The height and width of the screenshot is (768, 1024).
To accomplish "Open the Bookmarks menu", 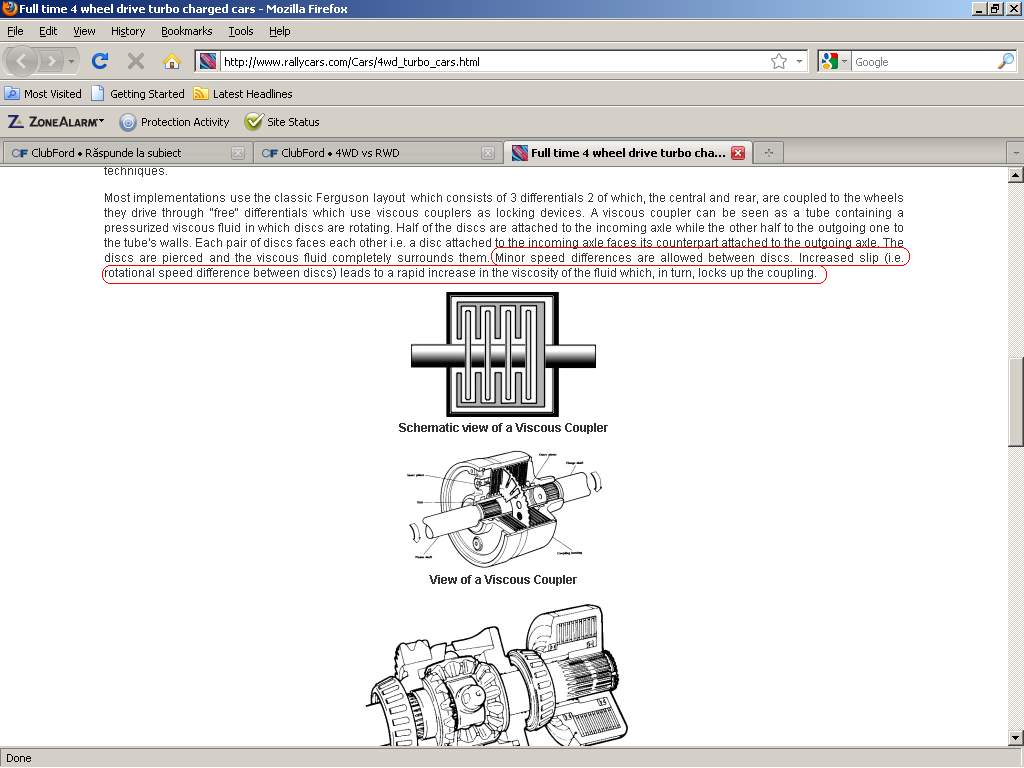I will [186, 31].
